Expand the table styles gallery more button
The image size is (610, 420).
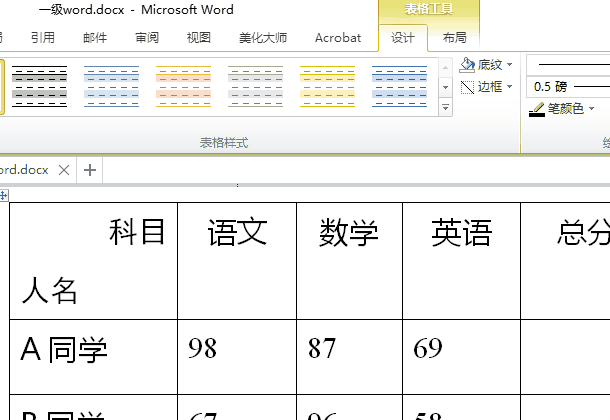446,107
